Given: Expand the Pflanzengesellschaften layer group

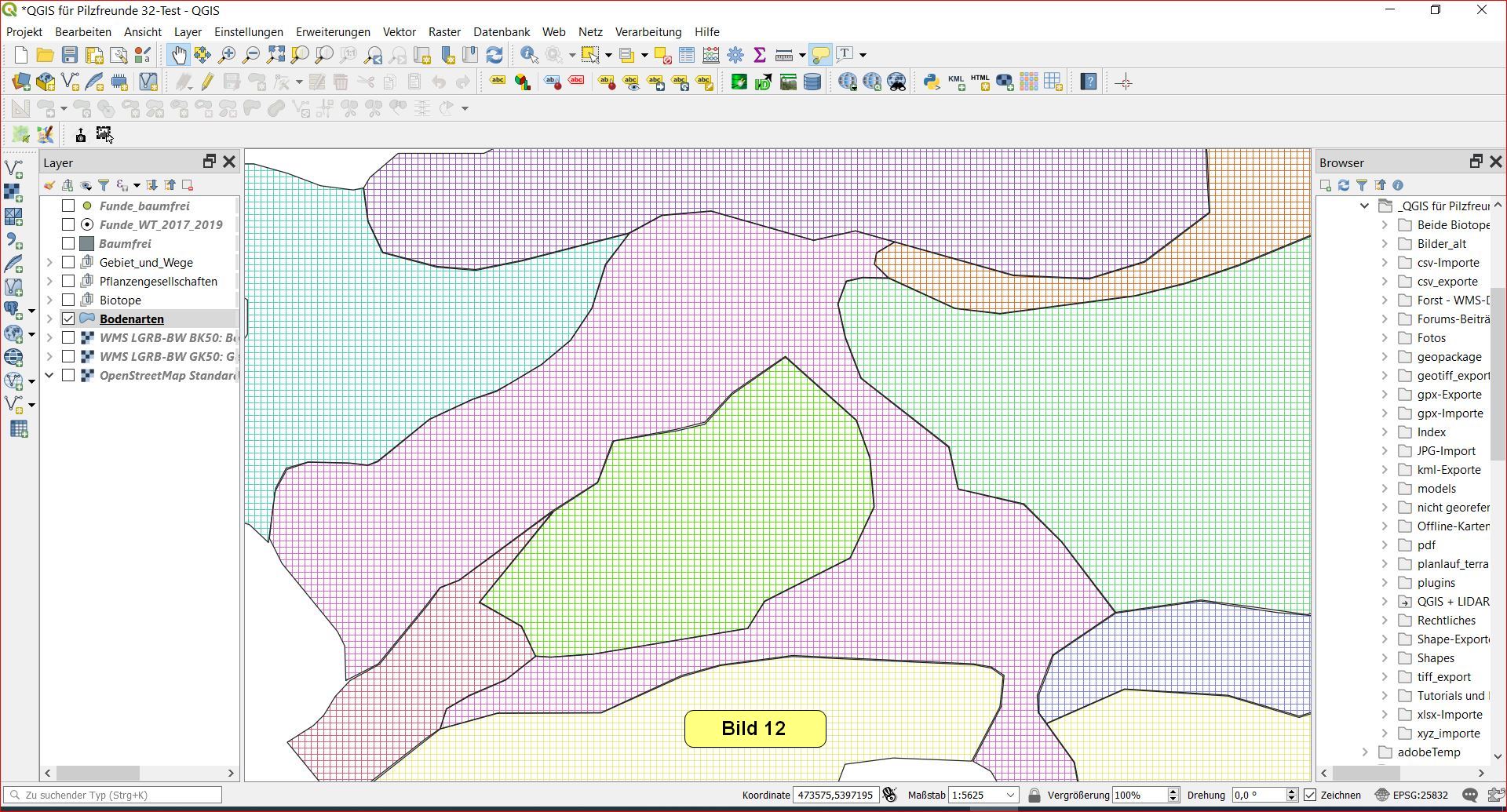Looking at the screenshot, I should 49,281.
